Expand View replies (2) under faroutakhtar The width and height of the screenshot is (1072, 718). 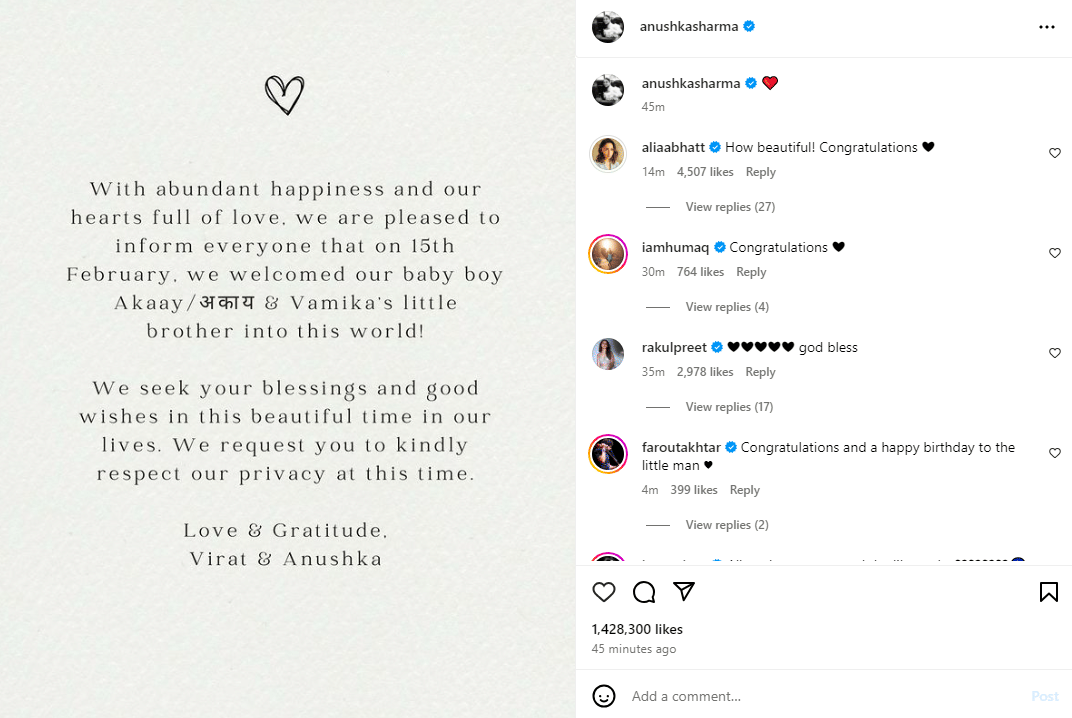(x=727, y=525)
